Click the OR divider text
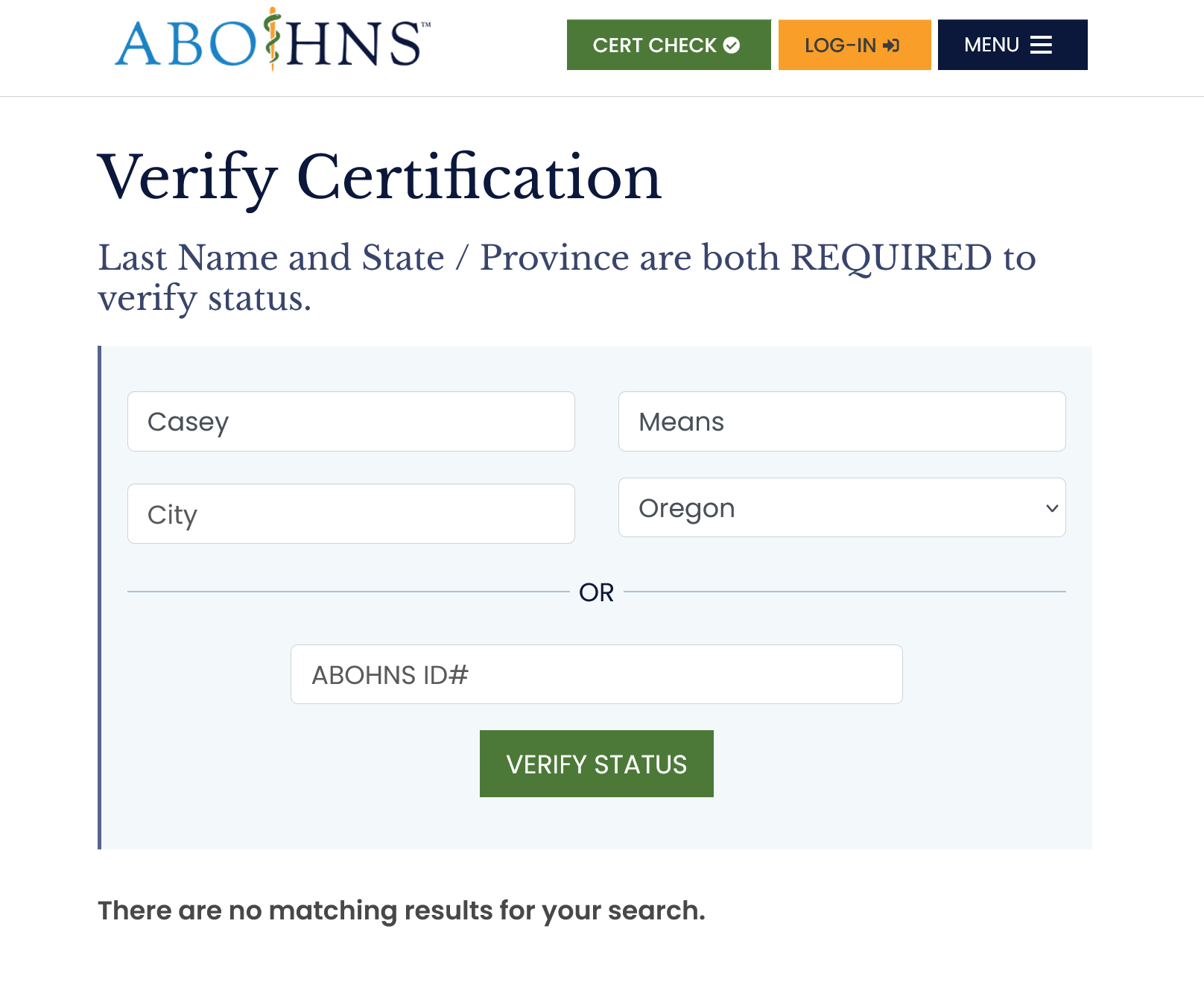The height and width of the screenshot is (982, 1204). tap(596, 592)
